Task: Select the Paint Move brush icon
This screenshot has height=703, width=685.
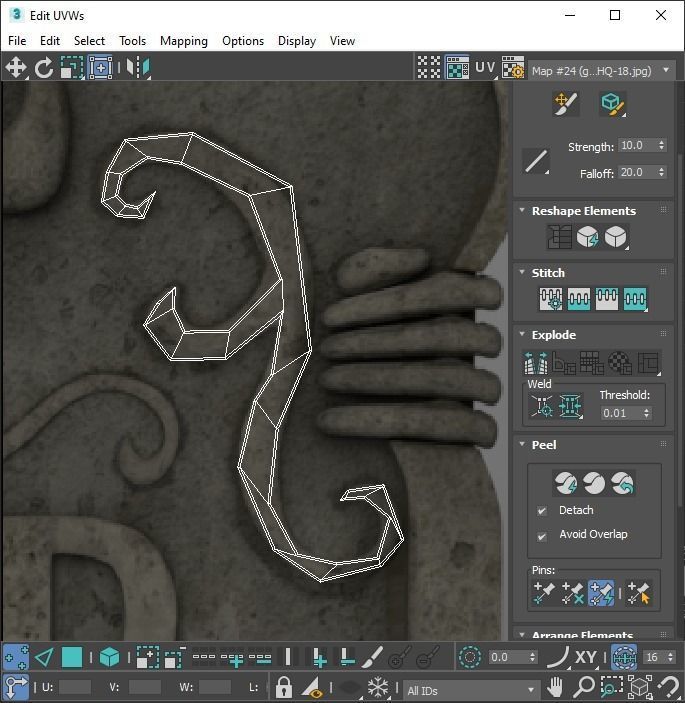Action: pos(565,104)
